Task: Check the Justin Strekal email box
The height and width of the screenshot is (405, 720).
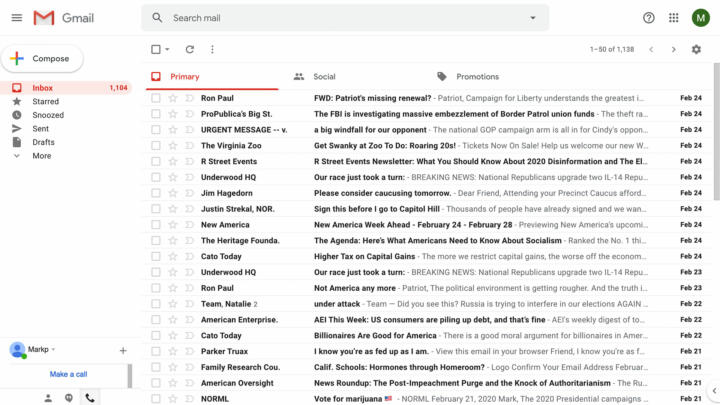Action: point(156,209)
